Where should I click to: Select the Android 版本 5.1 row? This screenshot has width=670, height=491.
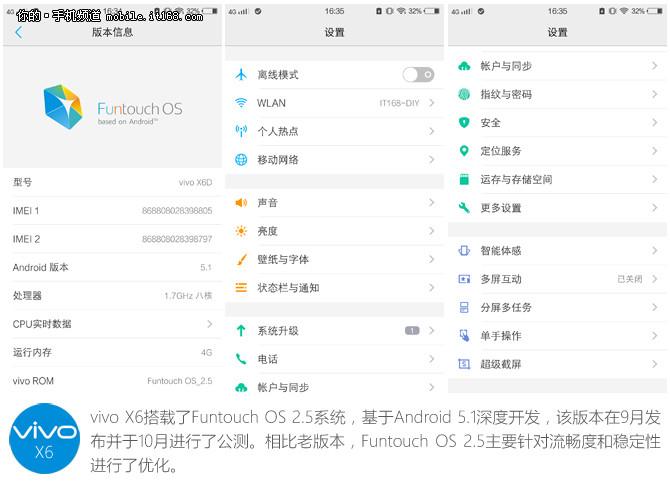(112, 267)
